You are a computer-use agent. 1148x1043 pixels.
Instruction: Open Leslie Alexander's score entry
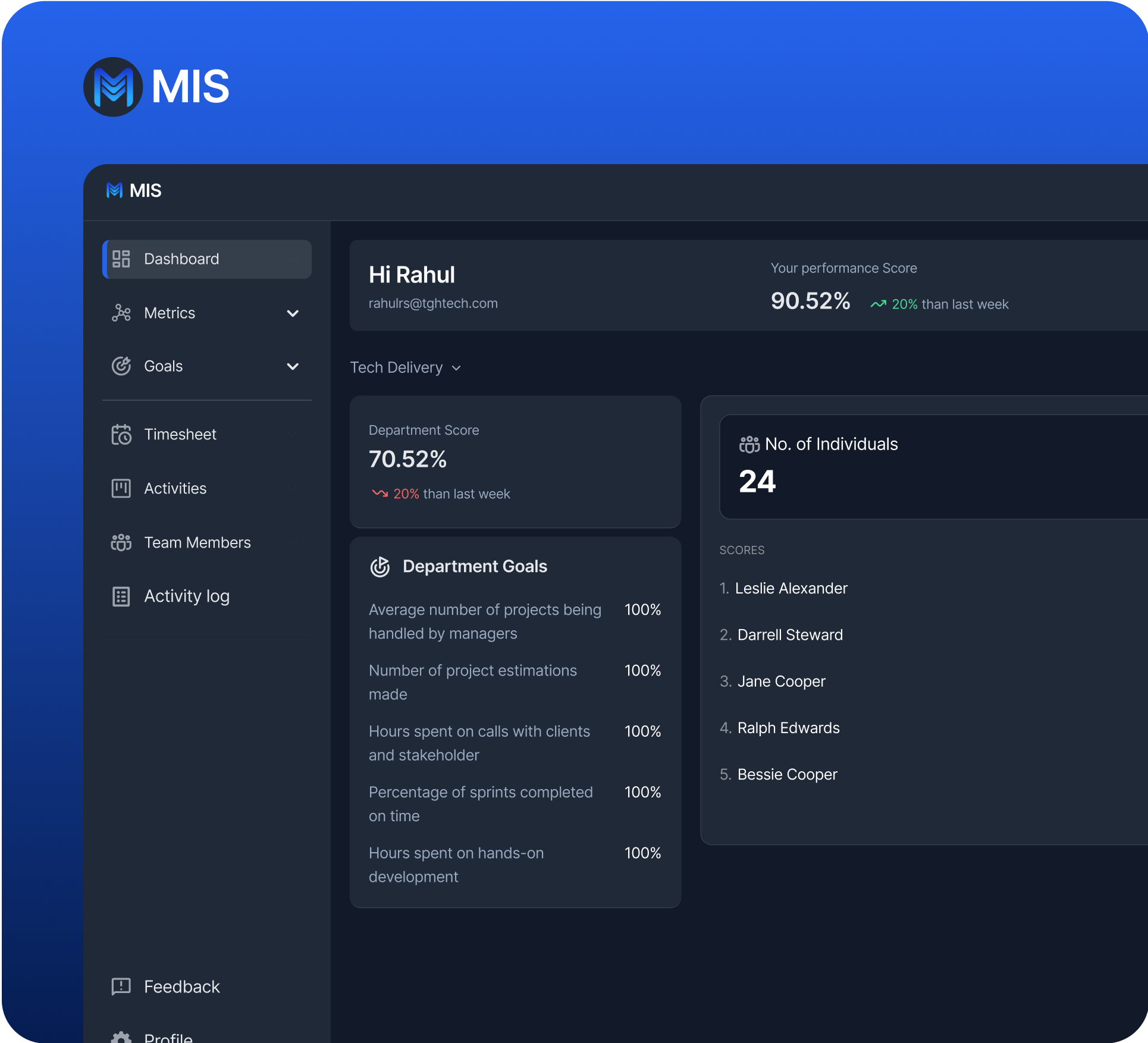tap(791, 588)
